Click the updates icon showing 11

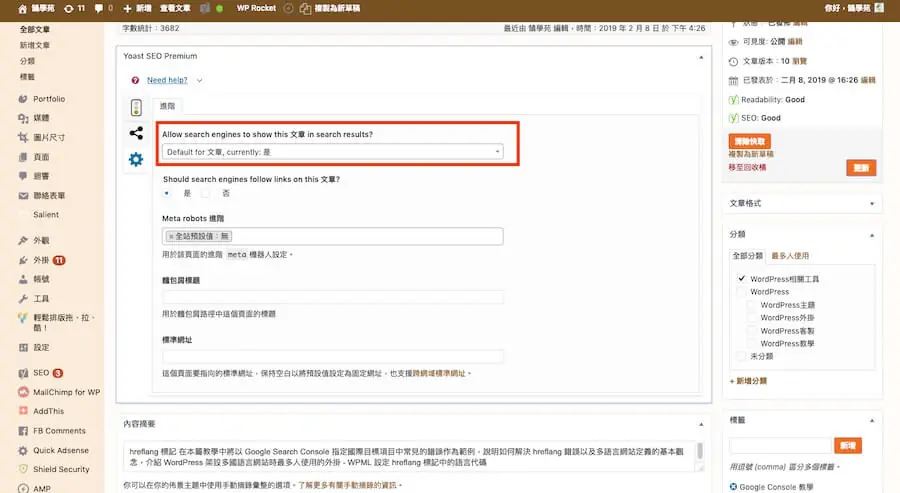pos(69,9)
